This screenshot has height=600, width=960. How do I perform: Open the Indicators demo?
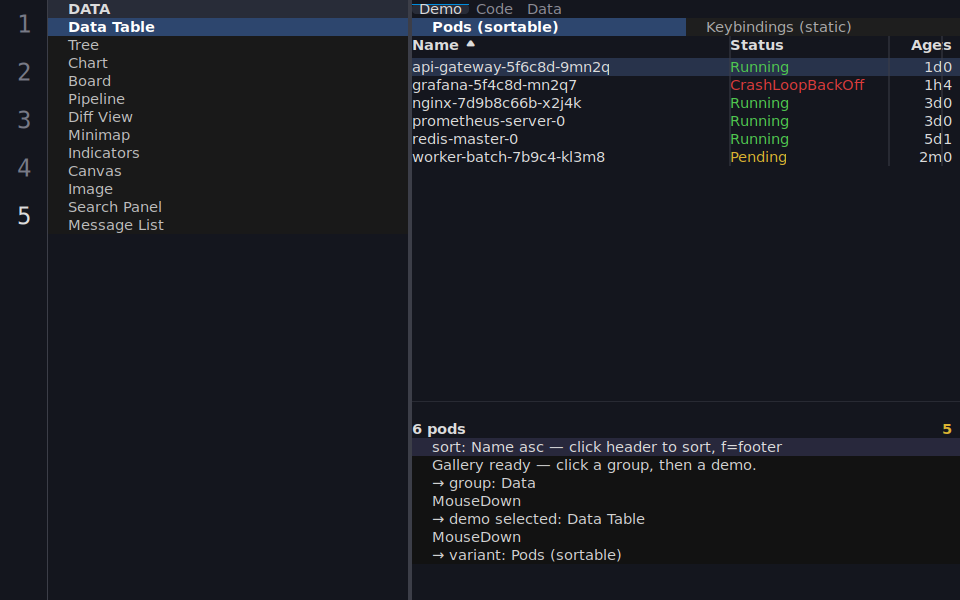tap(228, 153)
